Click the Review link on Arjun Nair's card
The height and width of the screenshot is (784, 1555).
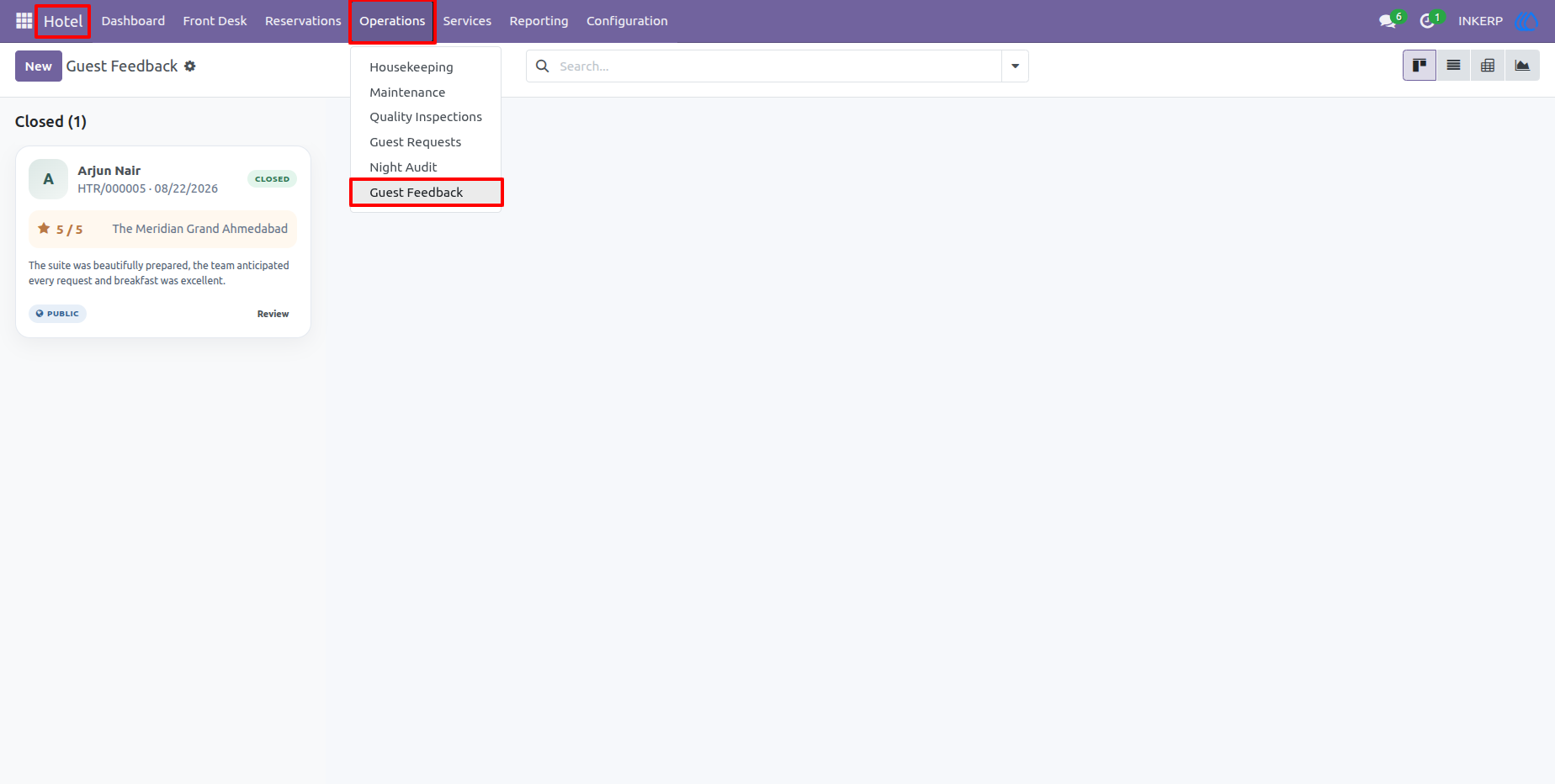pyautogui.click(x=273, y=314)
